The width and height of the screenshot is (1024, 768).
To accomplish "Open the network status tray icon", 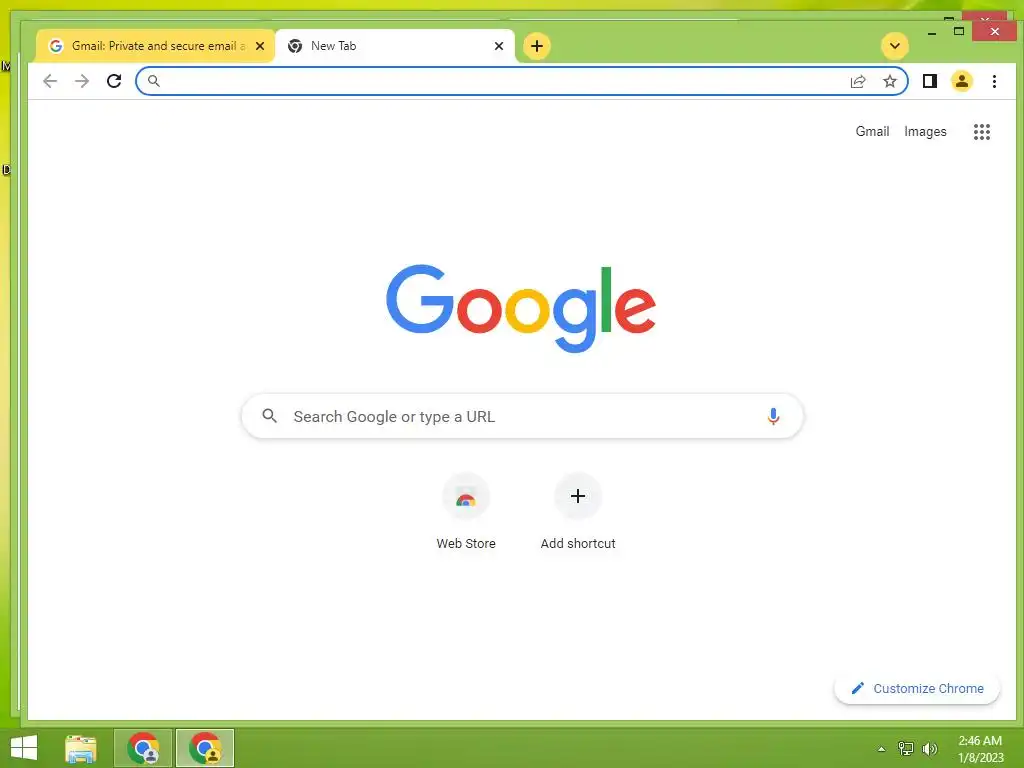I will click(x=905, y=749).
